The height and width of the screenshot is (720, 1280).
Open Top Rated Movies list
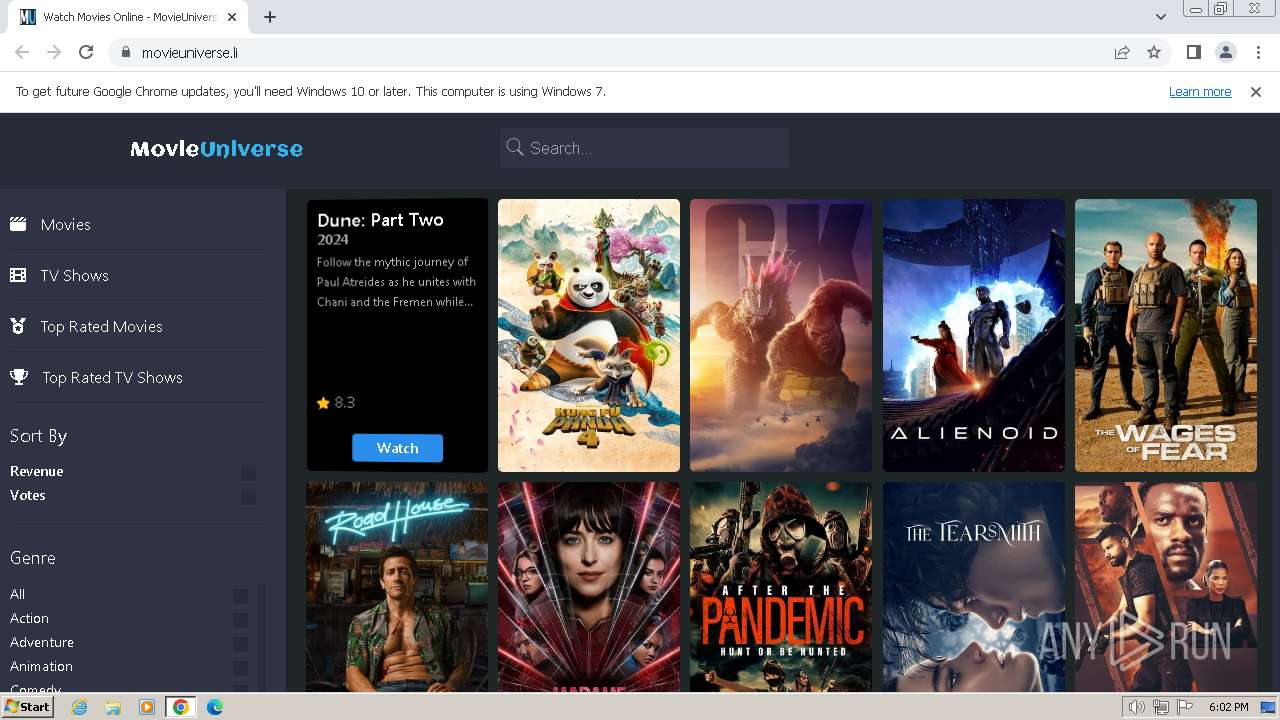click(101, 326)
